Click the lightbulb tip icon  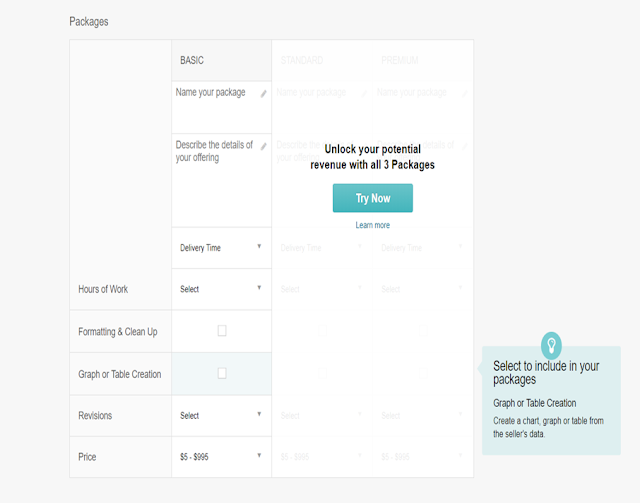point(550,346)
